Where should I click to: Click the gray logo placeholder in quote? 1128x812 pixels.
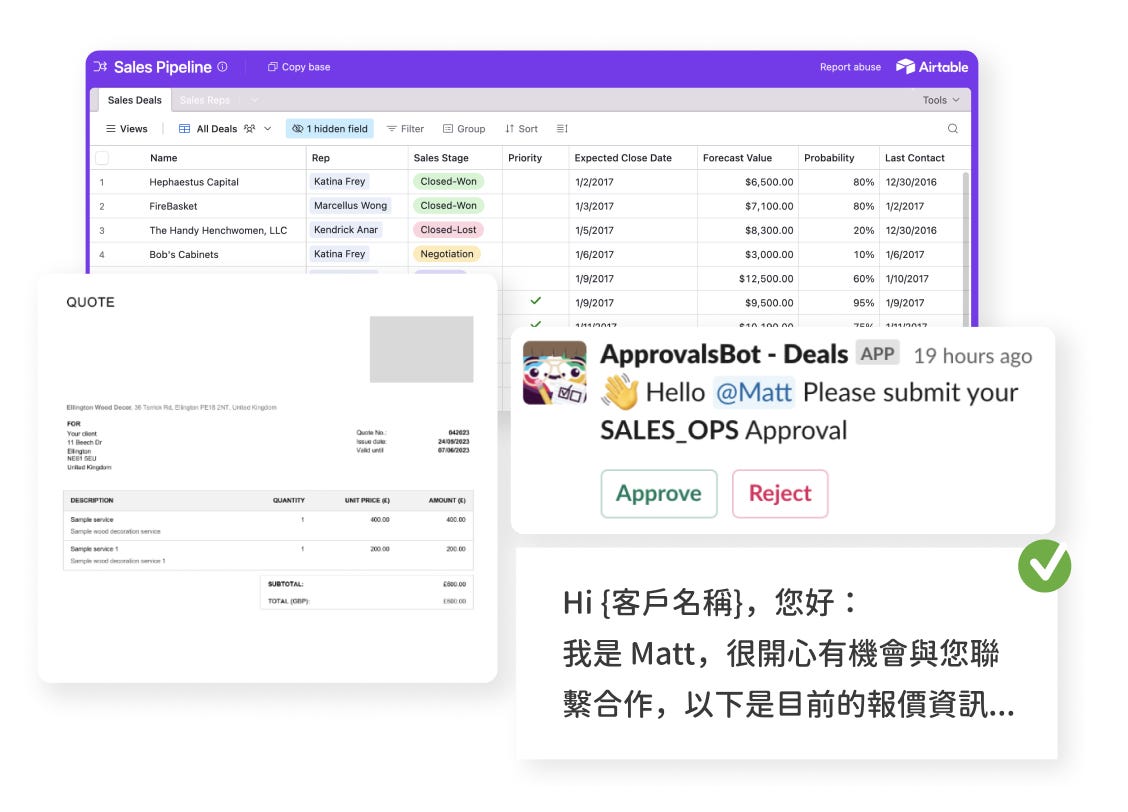pyautogui.click(x=422, y=349)
